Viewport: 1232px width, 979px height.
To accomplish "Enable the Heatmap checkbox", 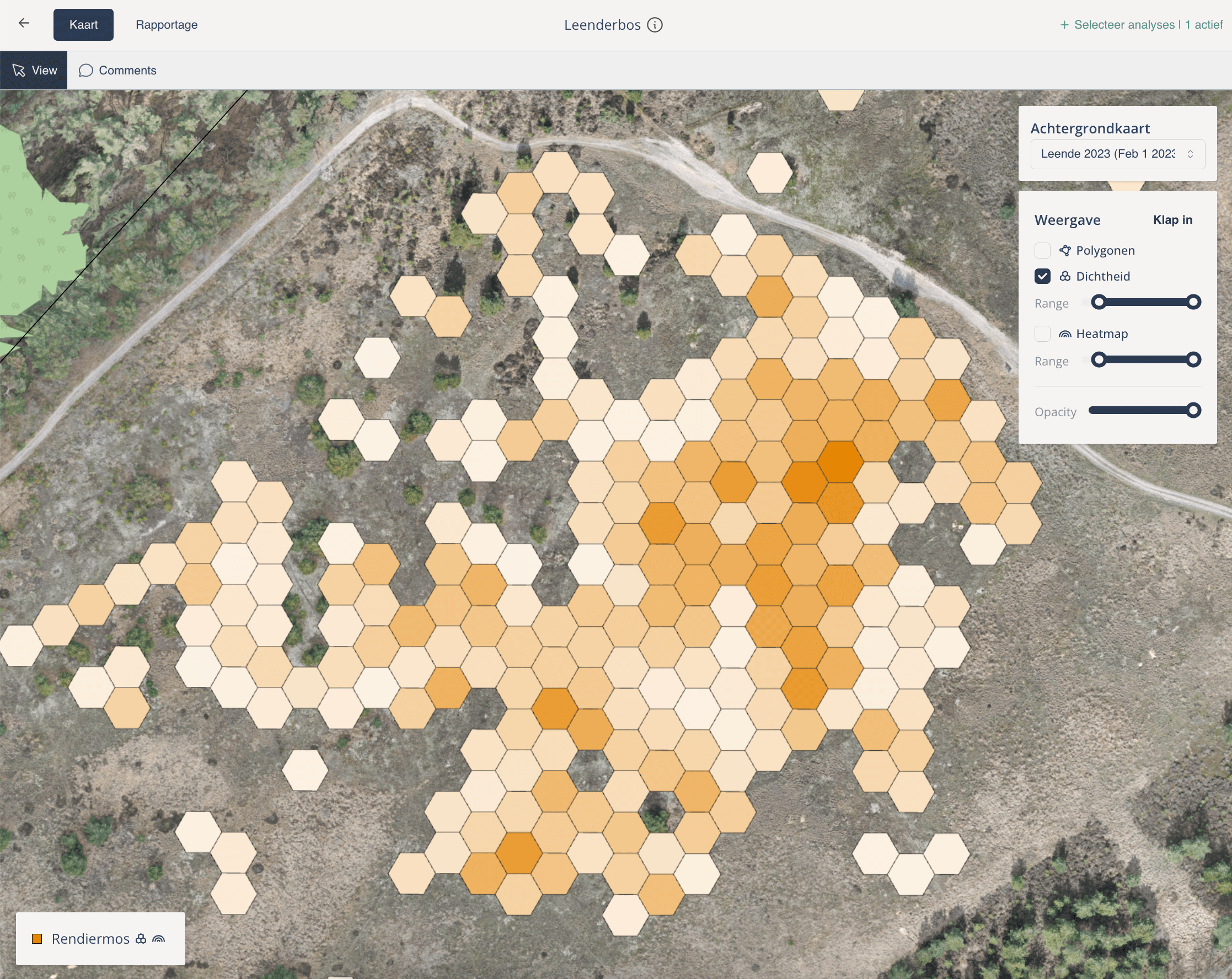I will click(x=1042, y=334).
